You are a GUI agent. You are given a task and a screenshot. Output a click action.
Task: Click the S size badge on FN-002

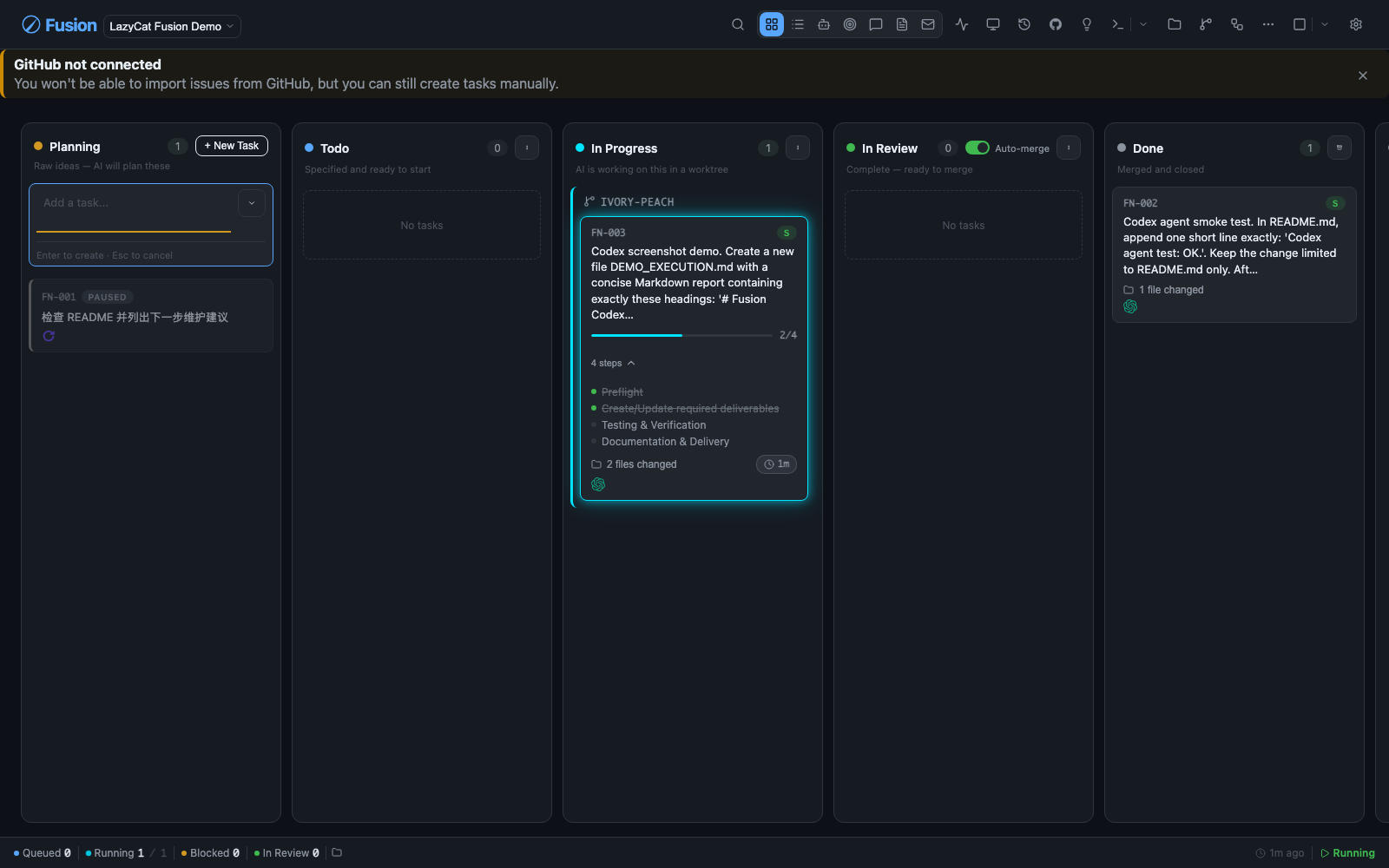pos(1335,203)
